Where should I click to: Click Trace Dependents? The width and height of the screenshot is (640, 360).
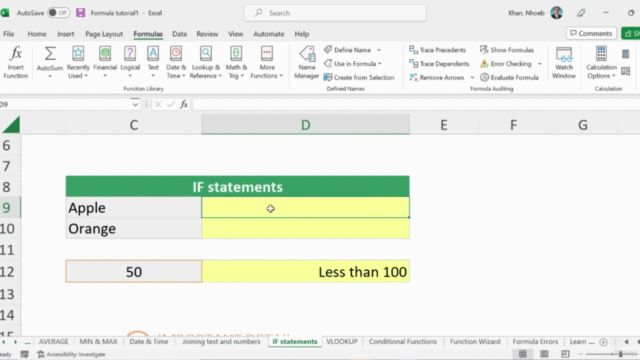click(439, 64)
